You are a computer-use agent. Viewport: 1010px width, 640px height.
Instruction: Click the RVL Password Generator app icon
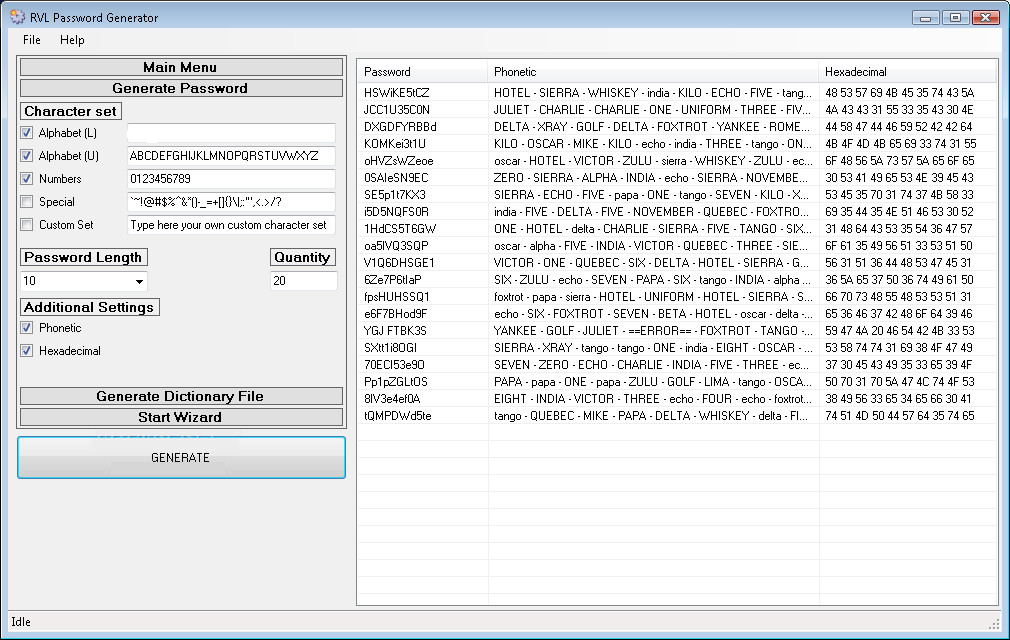click(17, 17)
